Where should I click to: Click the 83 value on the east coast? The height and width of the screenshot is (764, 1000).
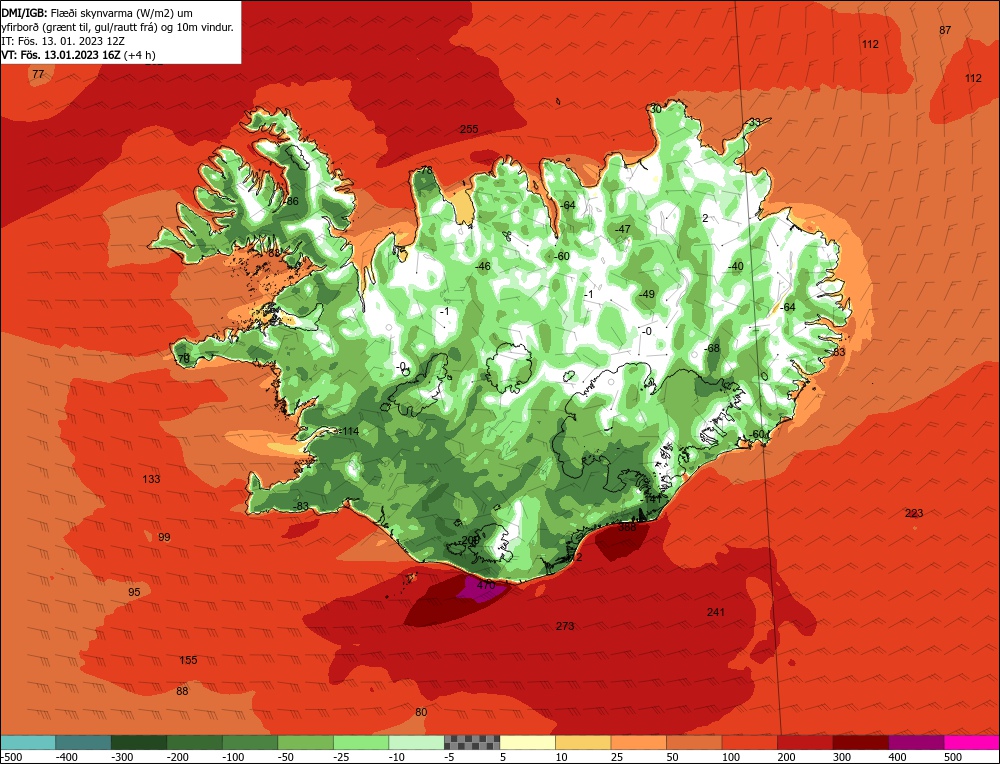click(839, 352)
